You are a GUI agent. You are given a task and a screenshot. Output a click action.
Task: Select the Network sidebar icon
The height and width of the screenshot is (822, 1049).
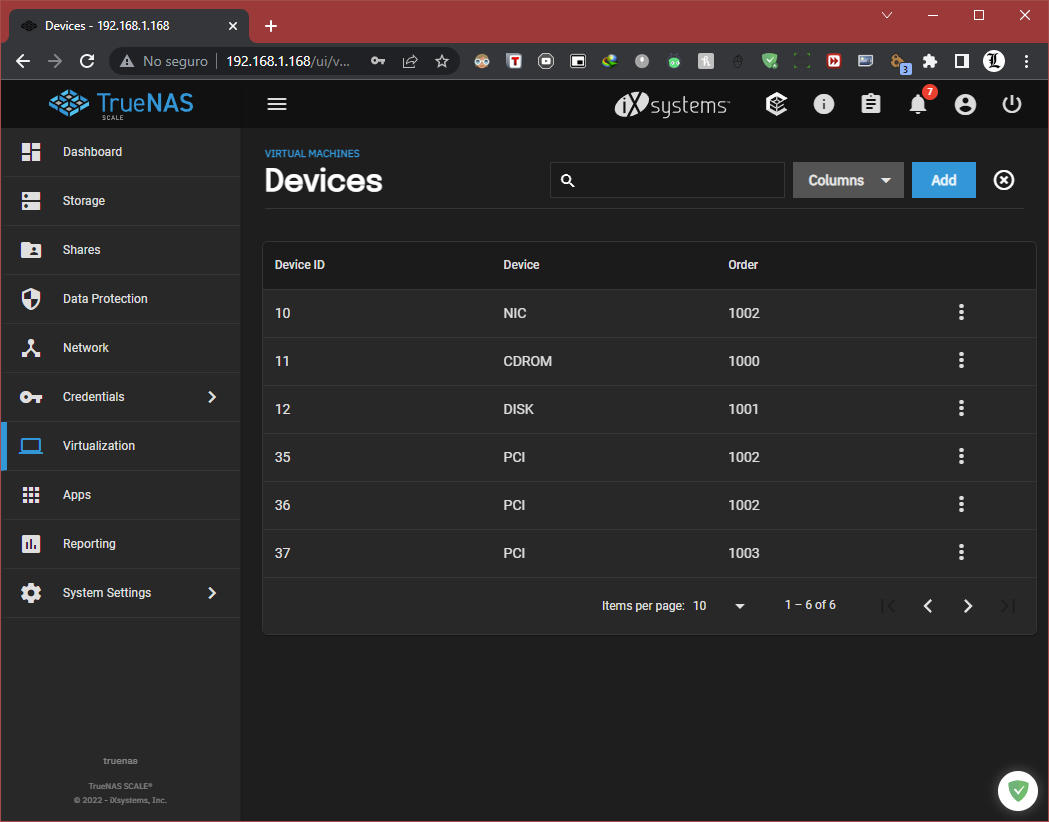tap(31, 348)
